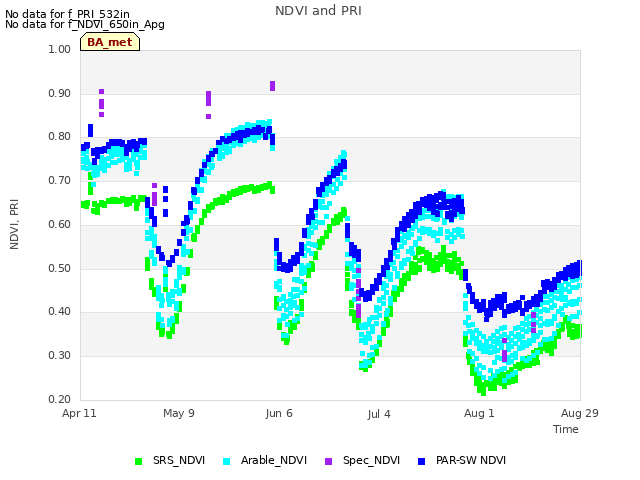Click the chart title NDVI and PRI
The width and height of the screenshot is (640, 480).
point(318,11)
